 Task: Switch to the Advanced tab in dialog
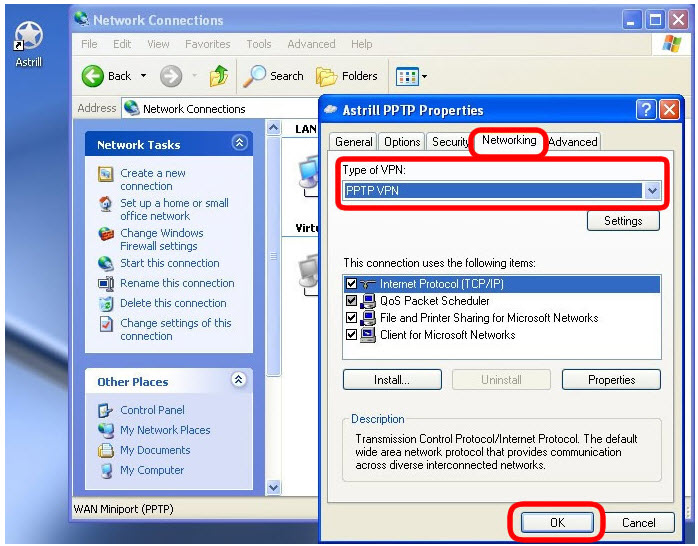click(x=573, y=142)
